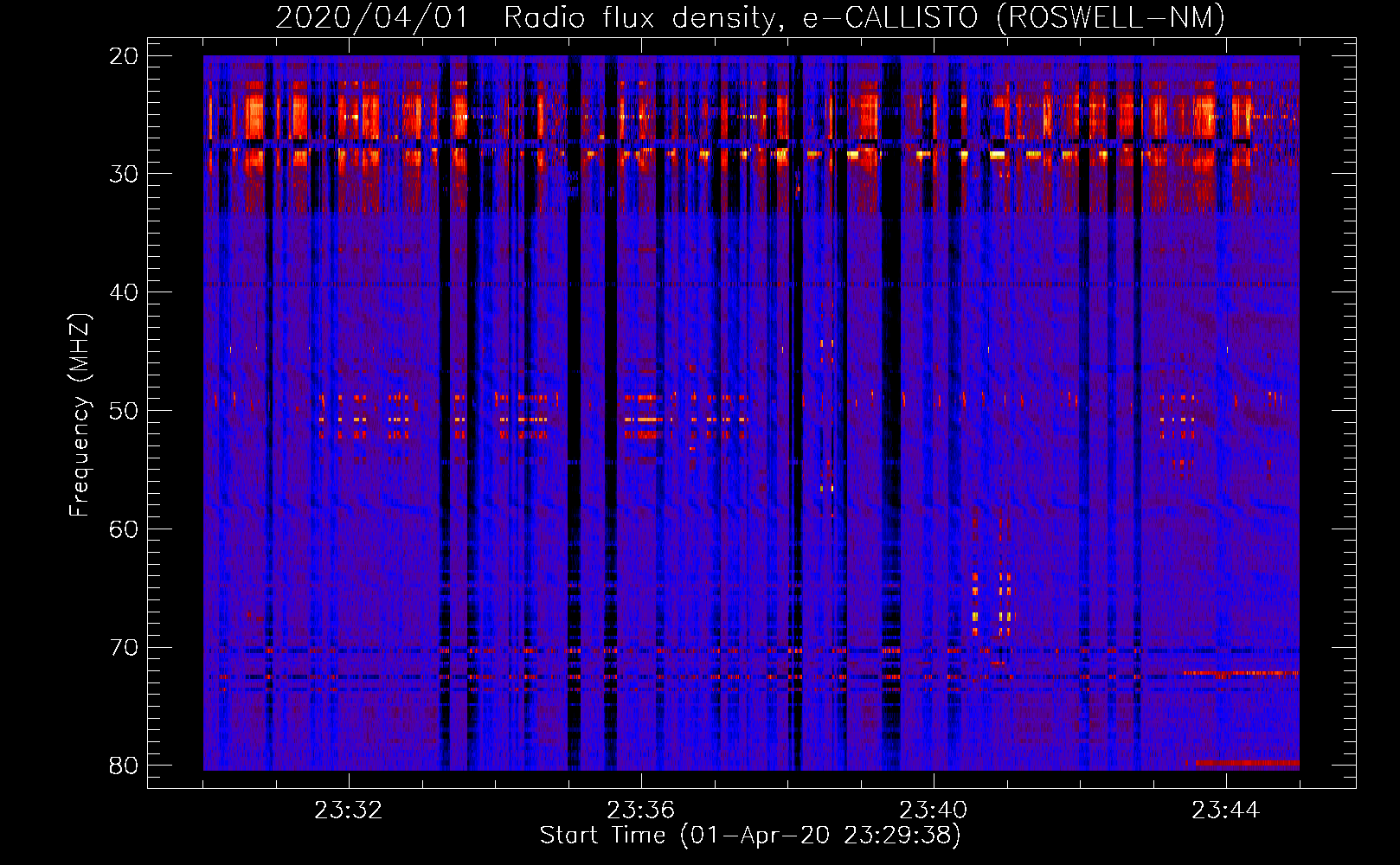This screenshot has height=865, width=1400.
Task: Click the "Frequency (MHZ)" axis label
Action: tap(80, 415)
